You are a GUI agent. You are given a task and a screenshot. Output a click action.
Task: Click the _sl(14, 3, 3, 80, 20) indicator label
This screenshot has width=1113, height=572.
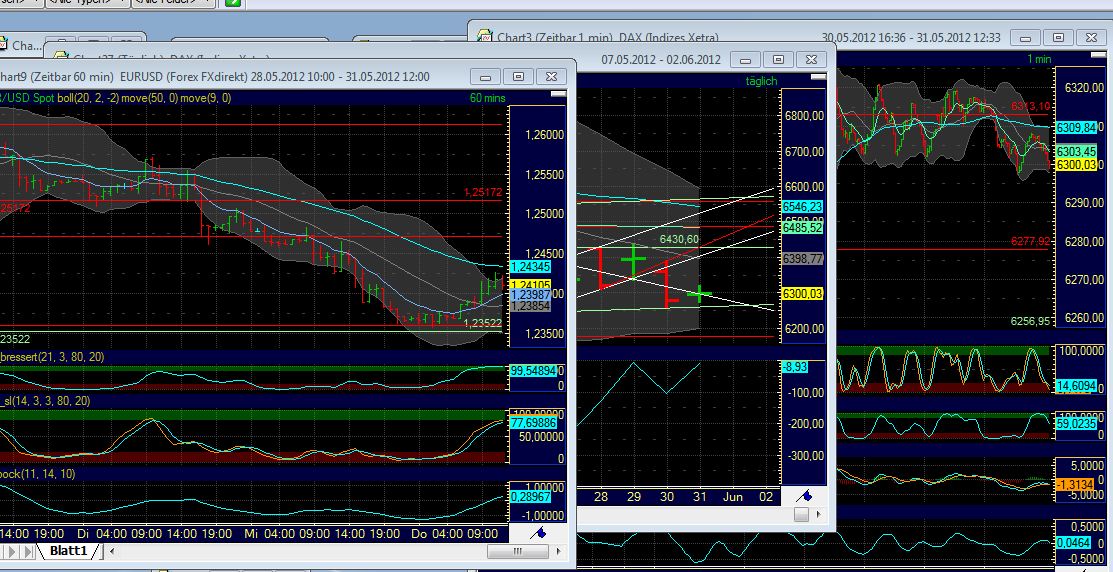(x=45, y=401)
